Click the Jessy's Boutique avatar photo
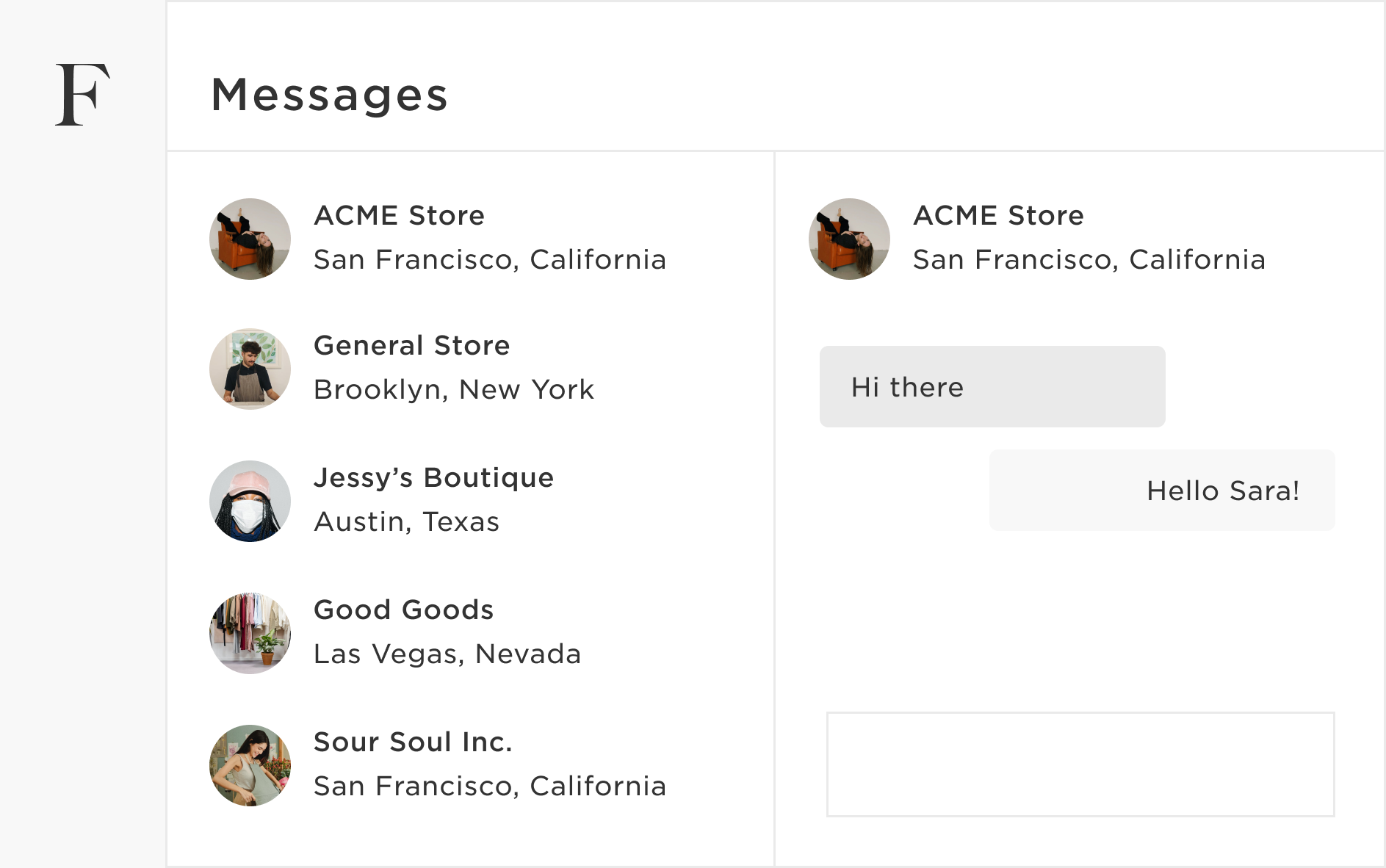 [x=250, y=501]
